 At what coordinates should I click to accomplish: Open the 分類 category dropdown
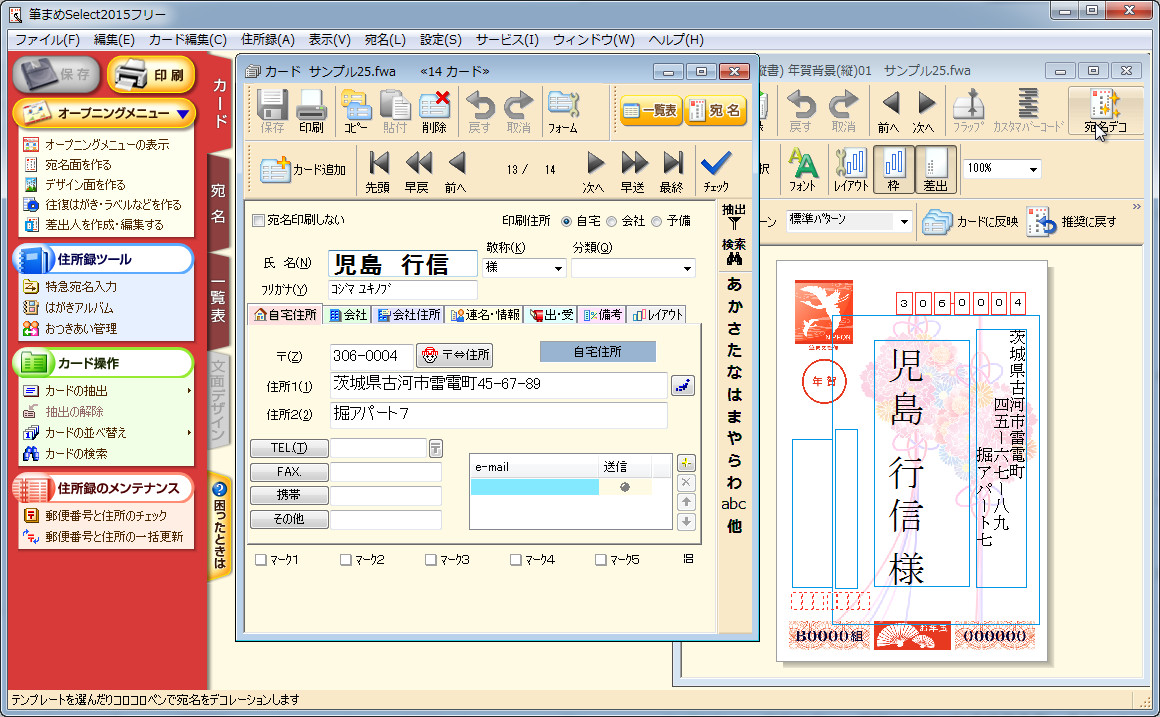click(687, 268)
